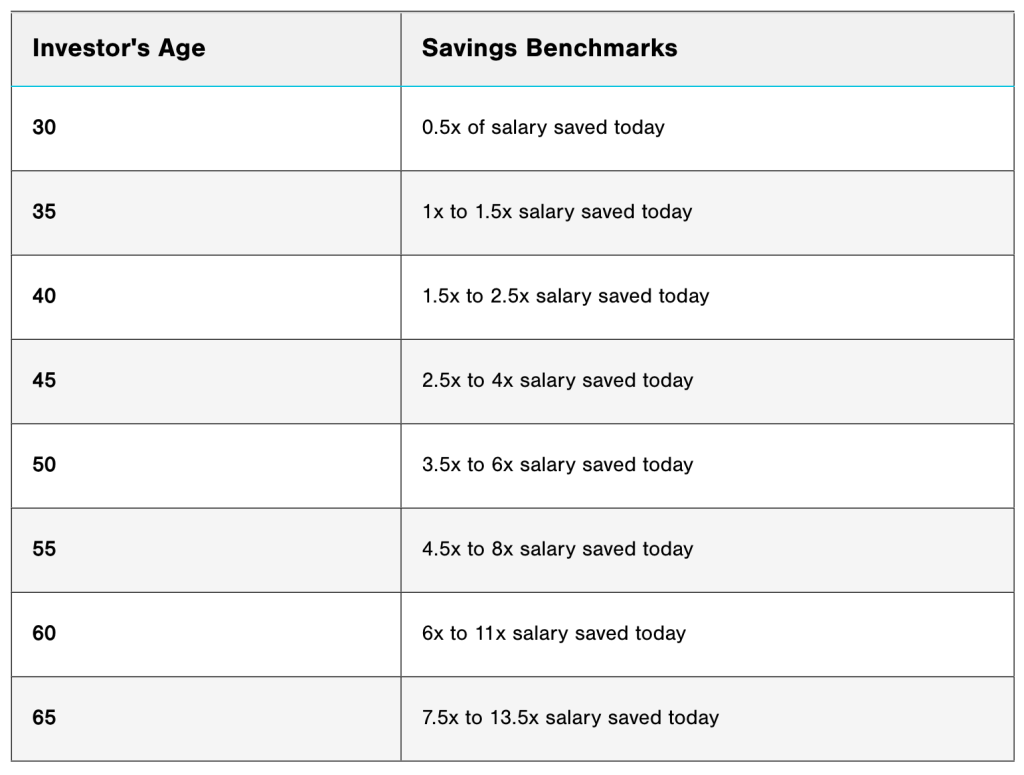This screenshot has width=1024, height=775.
Task: Select the age 55 cell
Action: 44,549
